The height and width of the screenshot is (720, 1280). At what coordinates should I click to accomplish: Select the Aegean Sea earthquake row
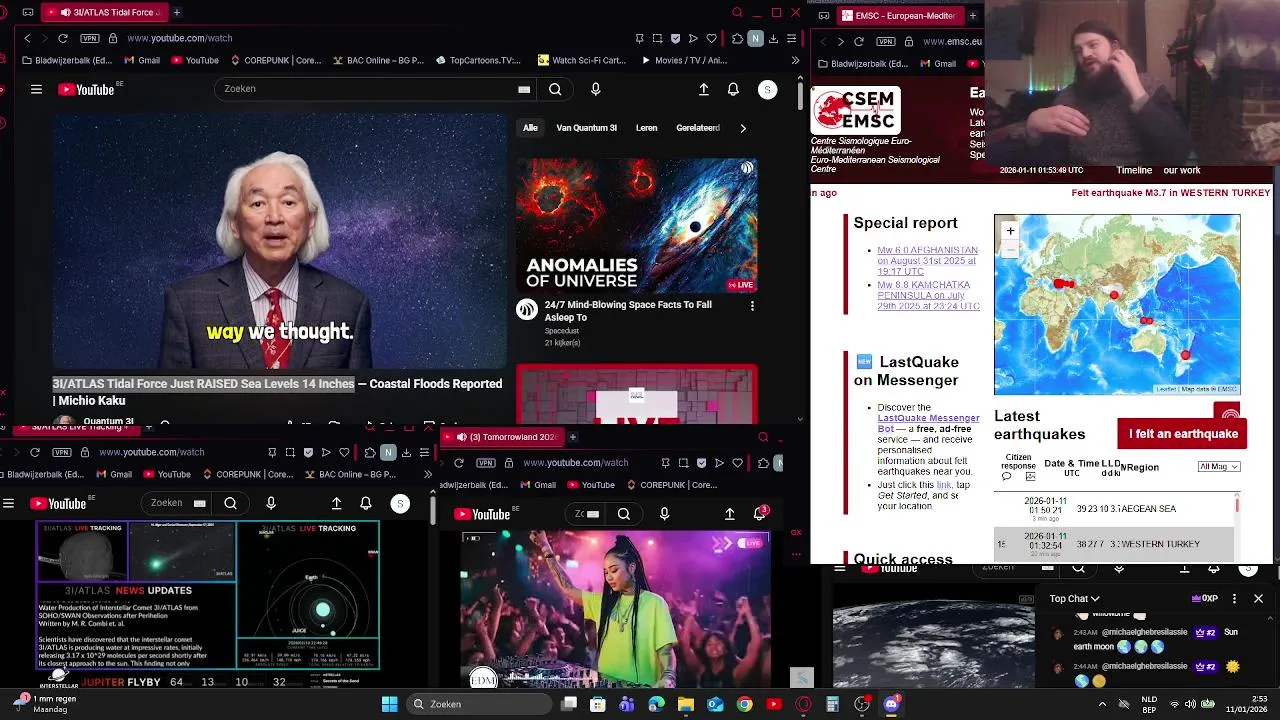1116,508
